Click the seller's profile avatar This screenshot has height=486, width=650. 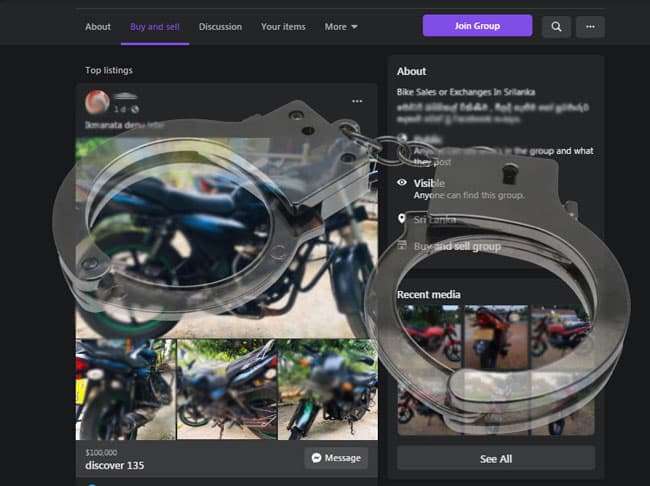tap(97, 102)
